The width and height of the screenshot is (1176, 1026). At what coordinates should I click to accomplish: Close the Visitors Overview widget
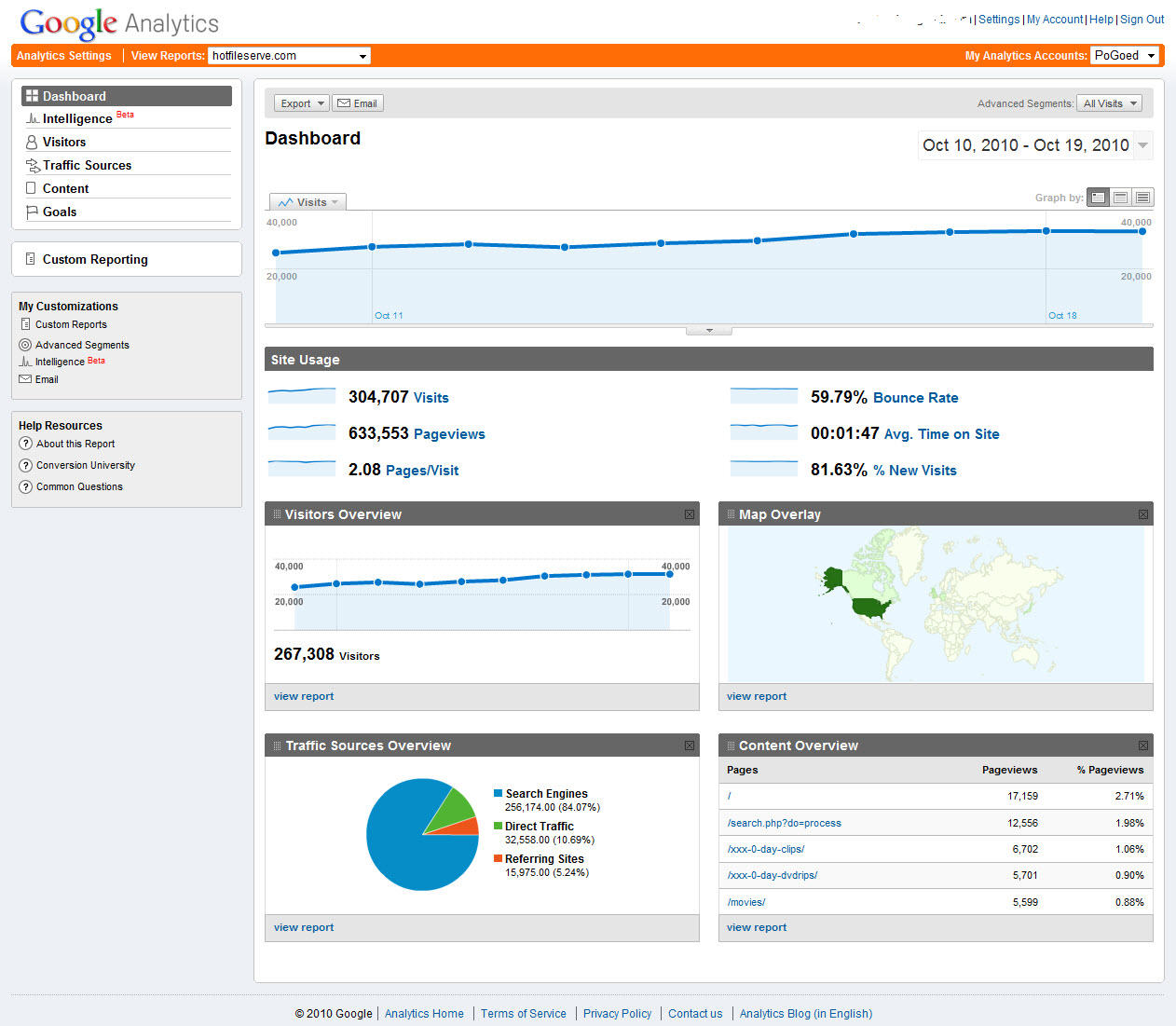click(690, 514)
